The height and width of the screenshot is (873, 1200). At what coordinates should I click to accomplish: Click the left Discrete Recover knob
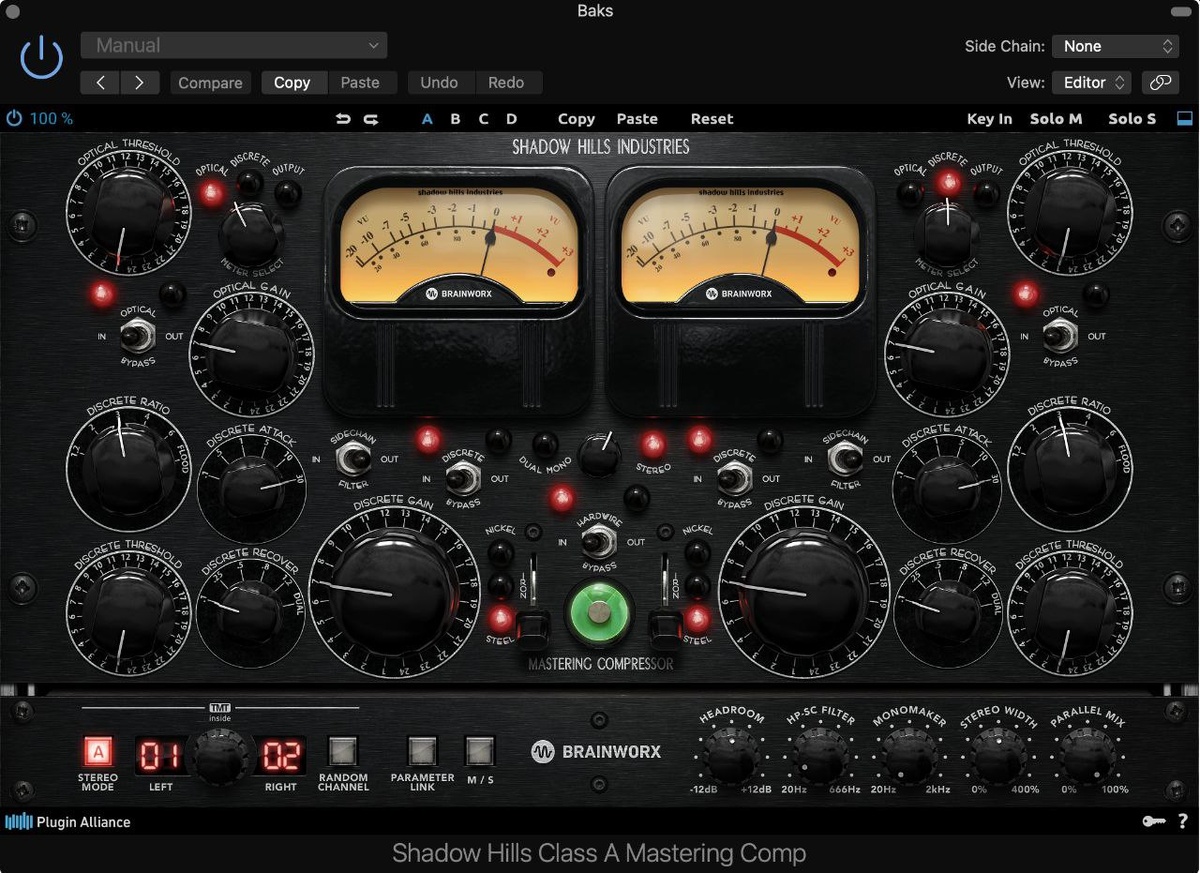(250, 614)
